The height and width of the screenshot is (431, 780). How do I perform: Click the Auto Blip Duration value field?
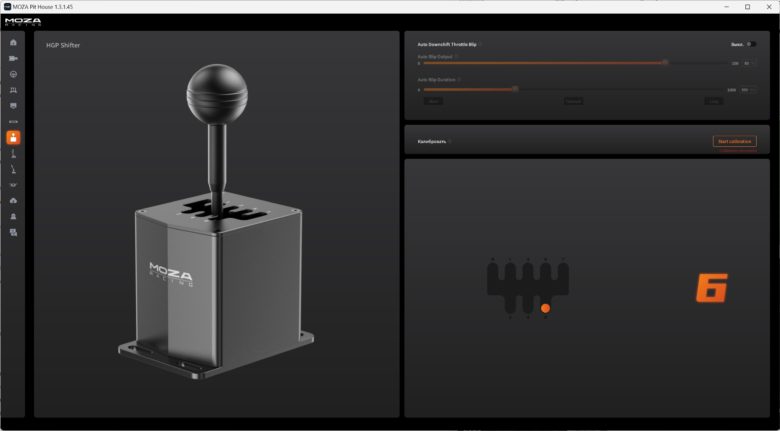[748, 90]
